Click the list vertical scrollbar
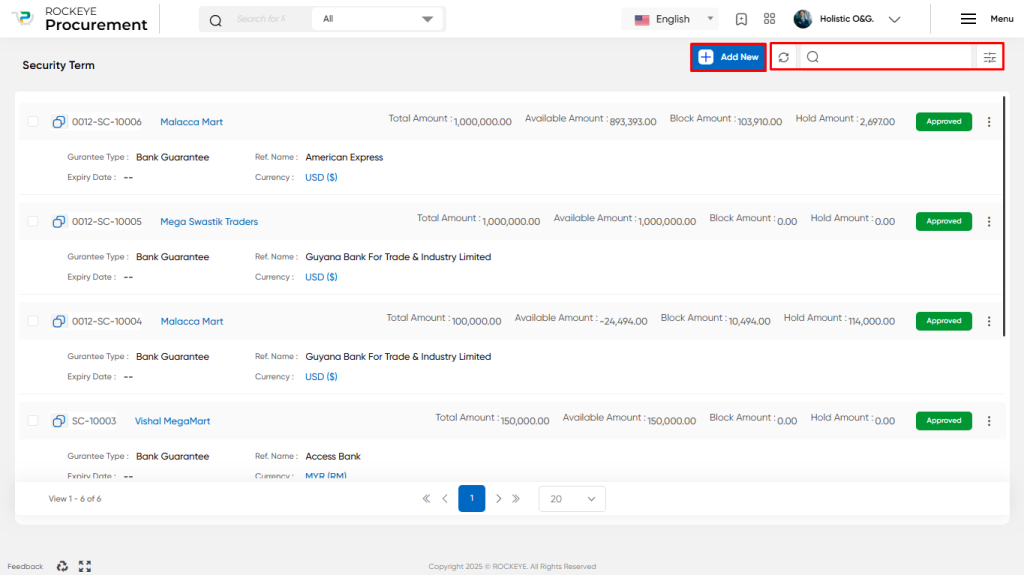 coord(1004,216)
